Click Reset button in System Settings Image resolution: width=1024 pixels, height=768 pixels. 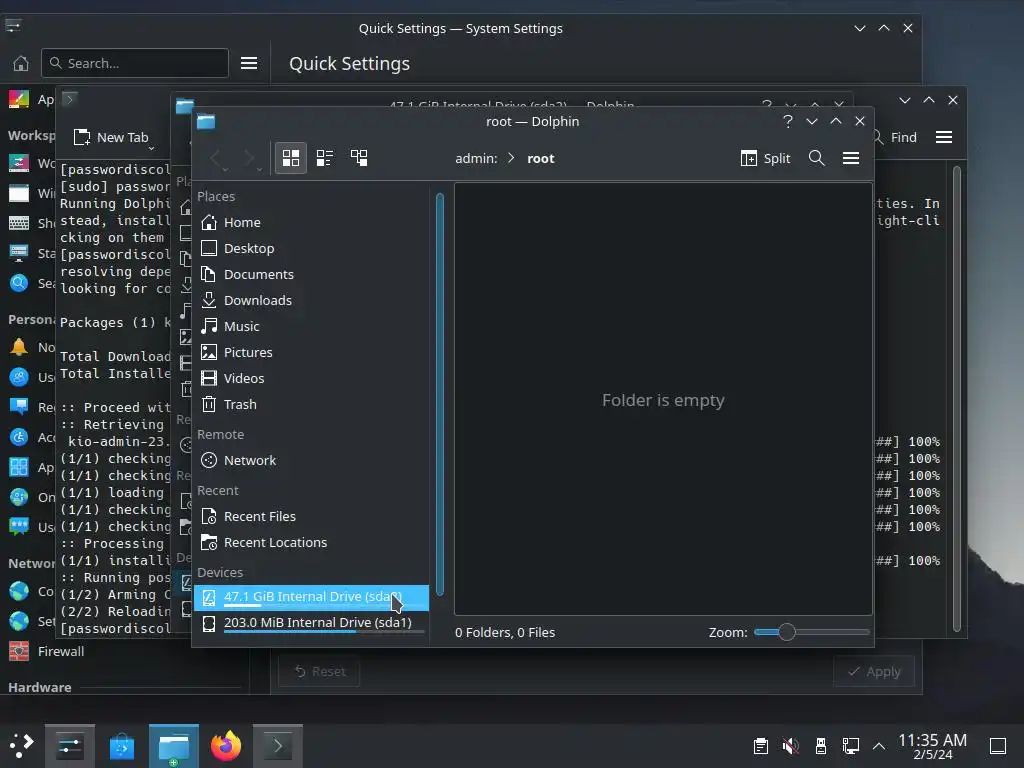click(x=319, y=671)
